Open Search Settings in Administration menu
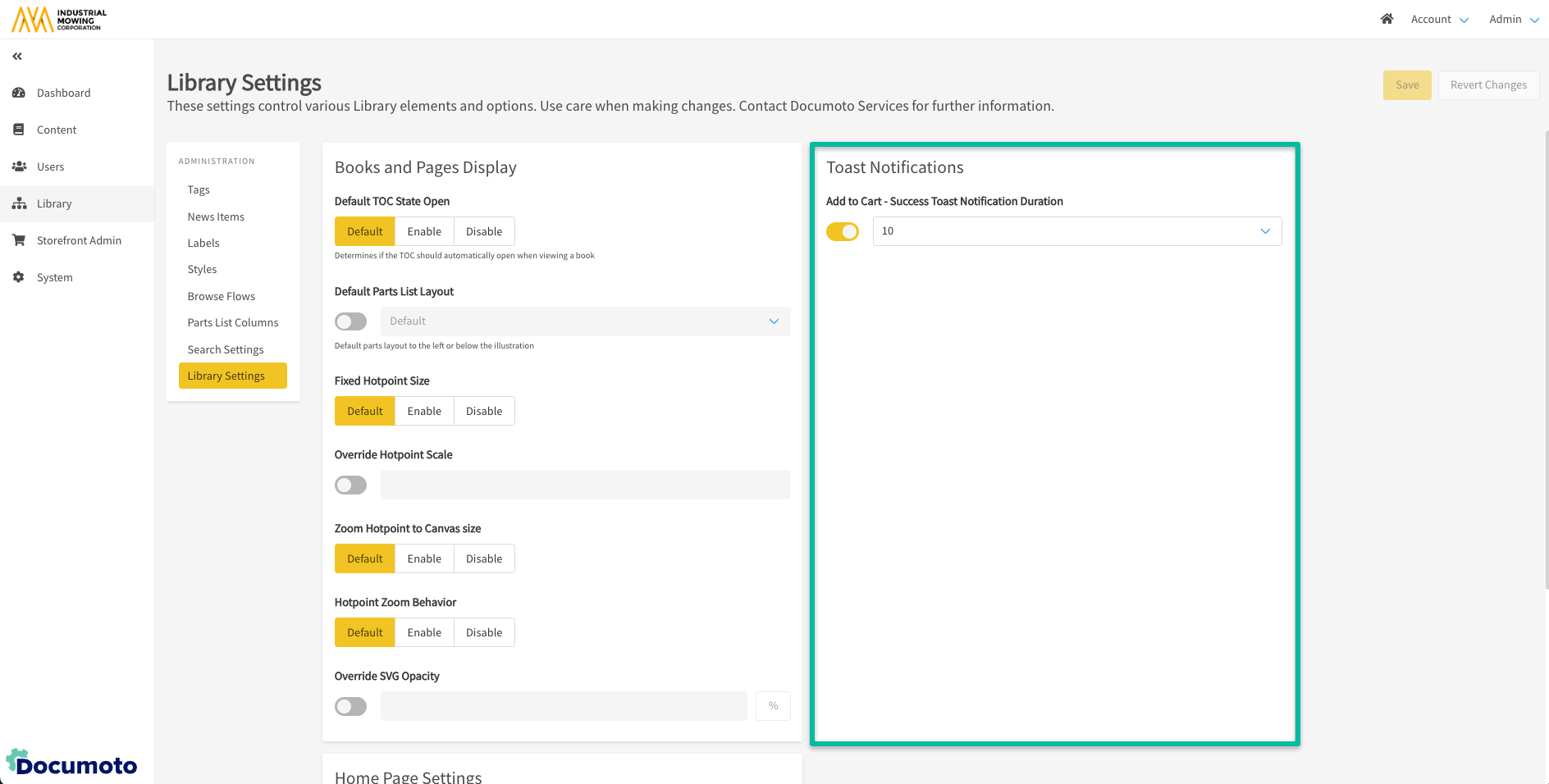Screen dimensions: 1549x784 pos(226,349)
